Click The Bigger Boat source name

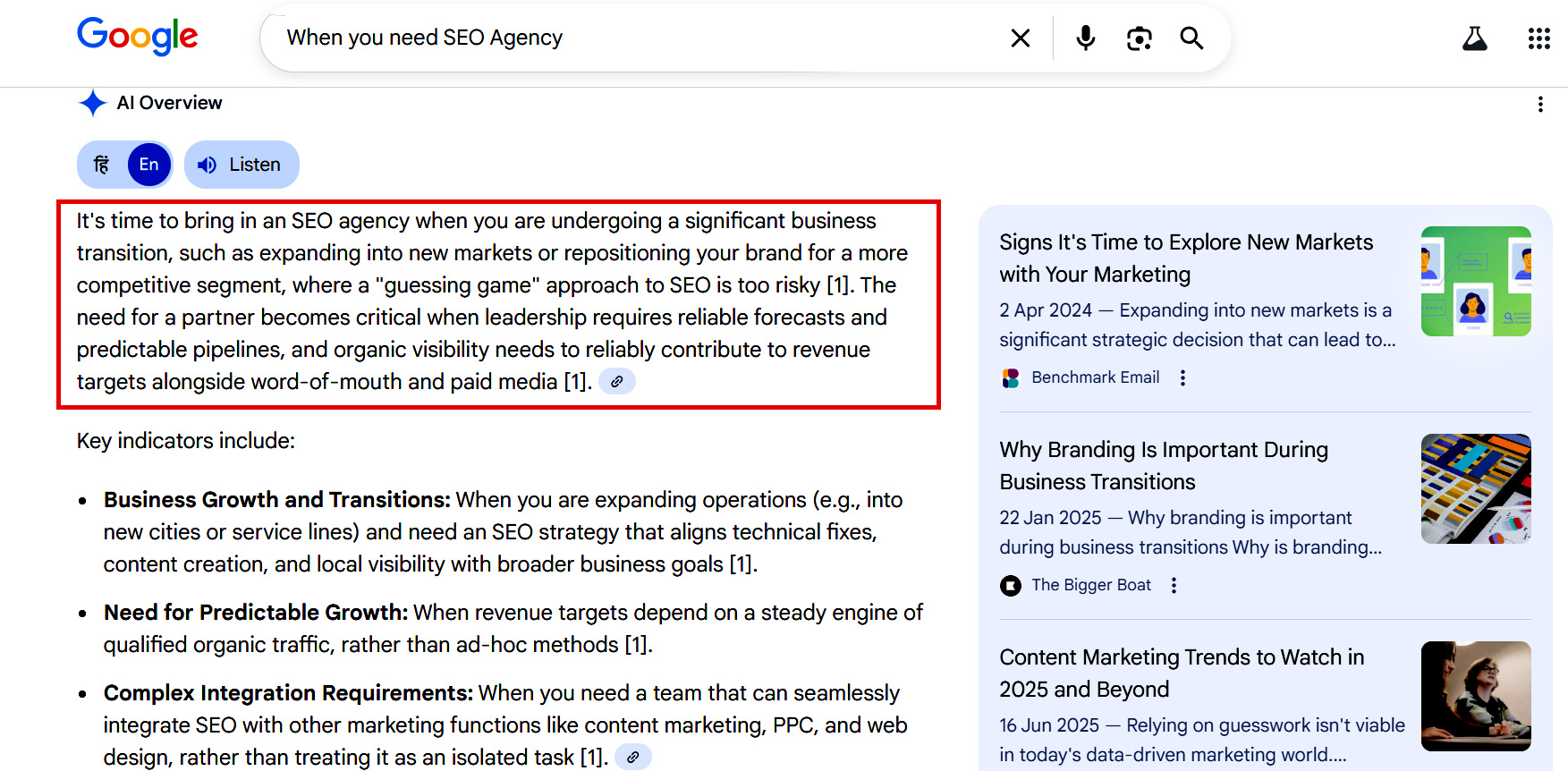pos(1091,585)
